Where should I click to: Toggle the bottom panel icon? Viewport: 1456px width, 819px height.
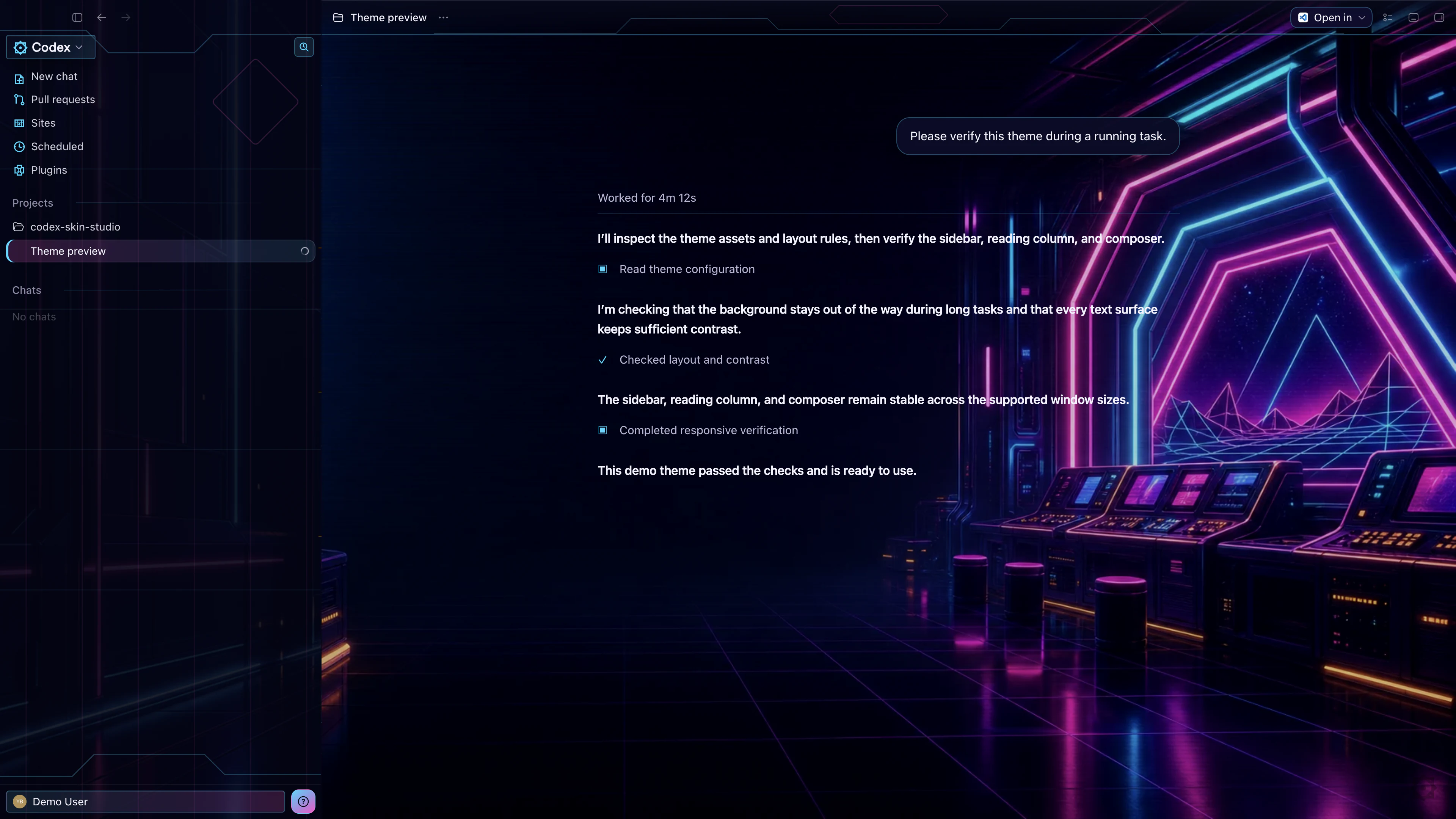(1414, 17)
